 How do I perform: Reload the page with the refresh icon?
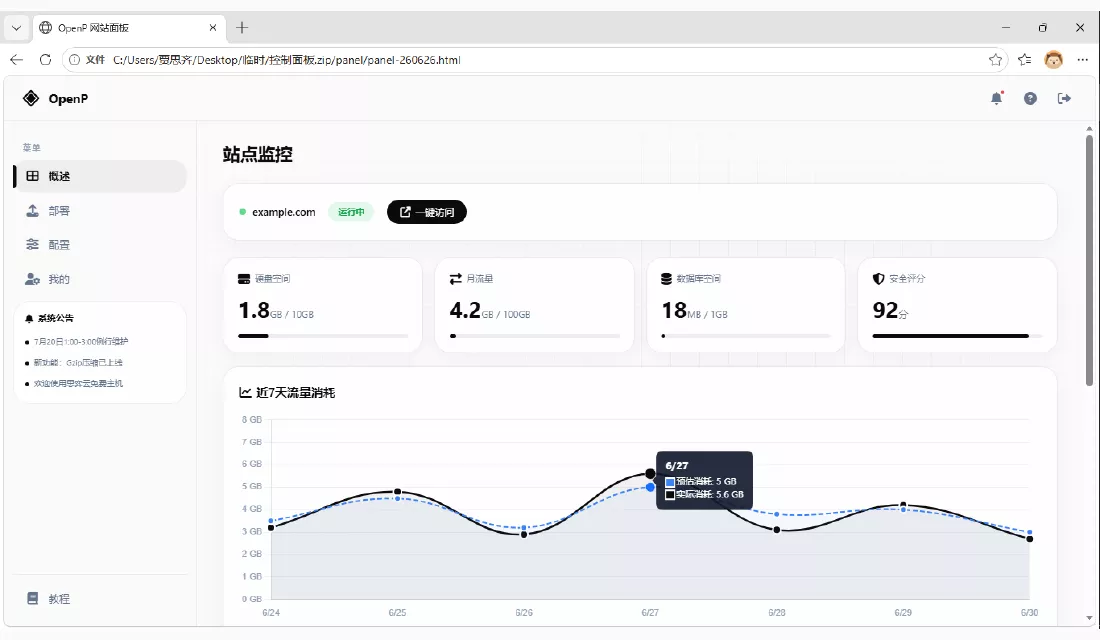coord(46,60)
